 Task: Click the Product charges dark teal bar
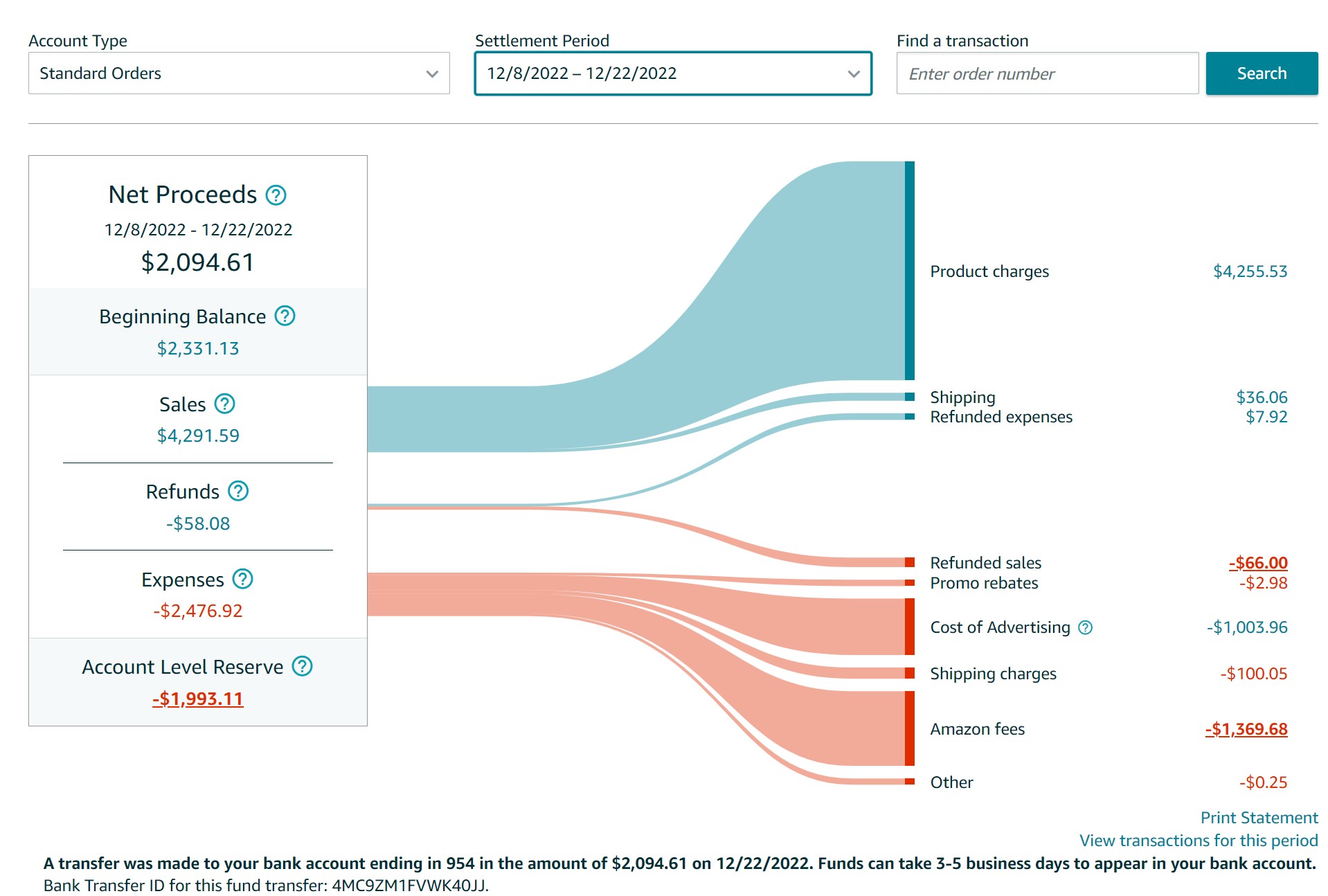(909, 271)
